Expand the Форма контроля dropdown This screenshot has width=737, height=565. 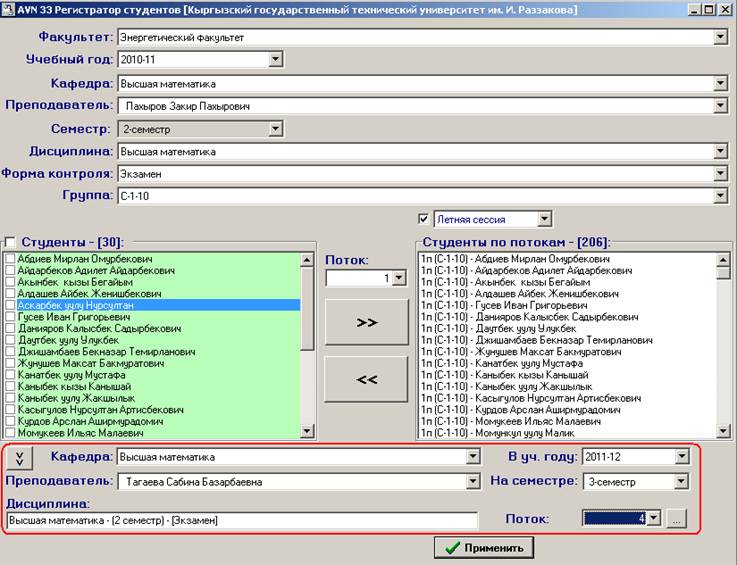720,174
